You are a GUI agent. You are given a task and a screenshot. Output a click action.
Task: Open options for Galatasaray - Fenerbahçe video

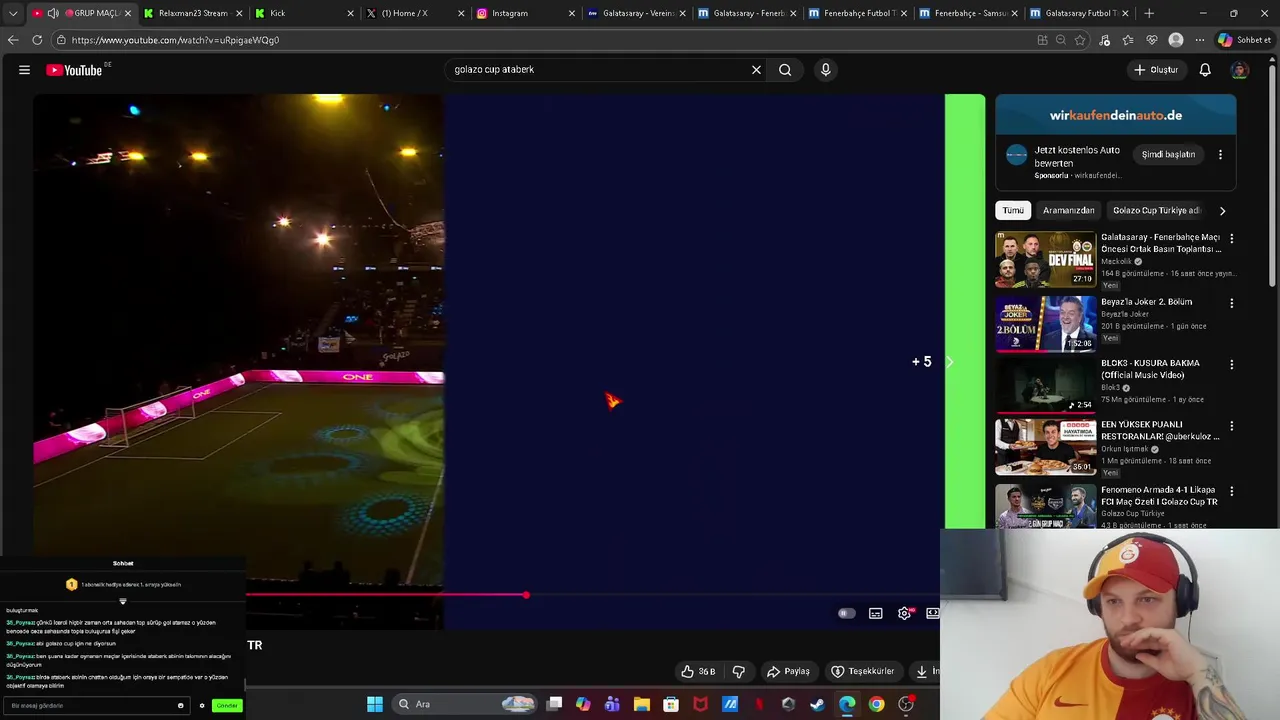tap(1231, 239)
